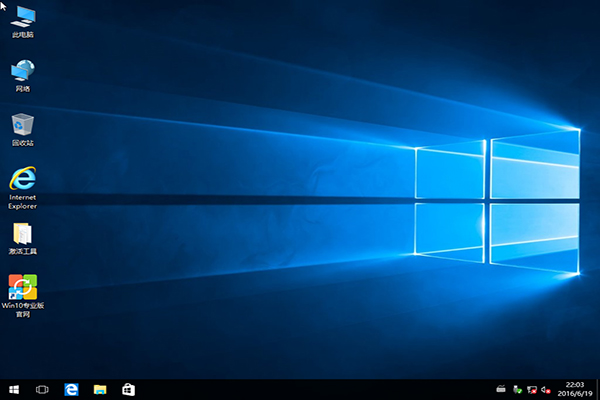The height and width of the screenshot is (400, 600).
Task: Click the keyboard input method tray icon
Action: 501,389
